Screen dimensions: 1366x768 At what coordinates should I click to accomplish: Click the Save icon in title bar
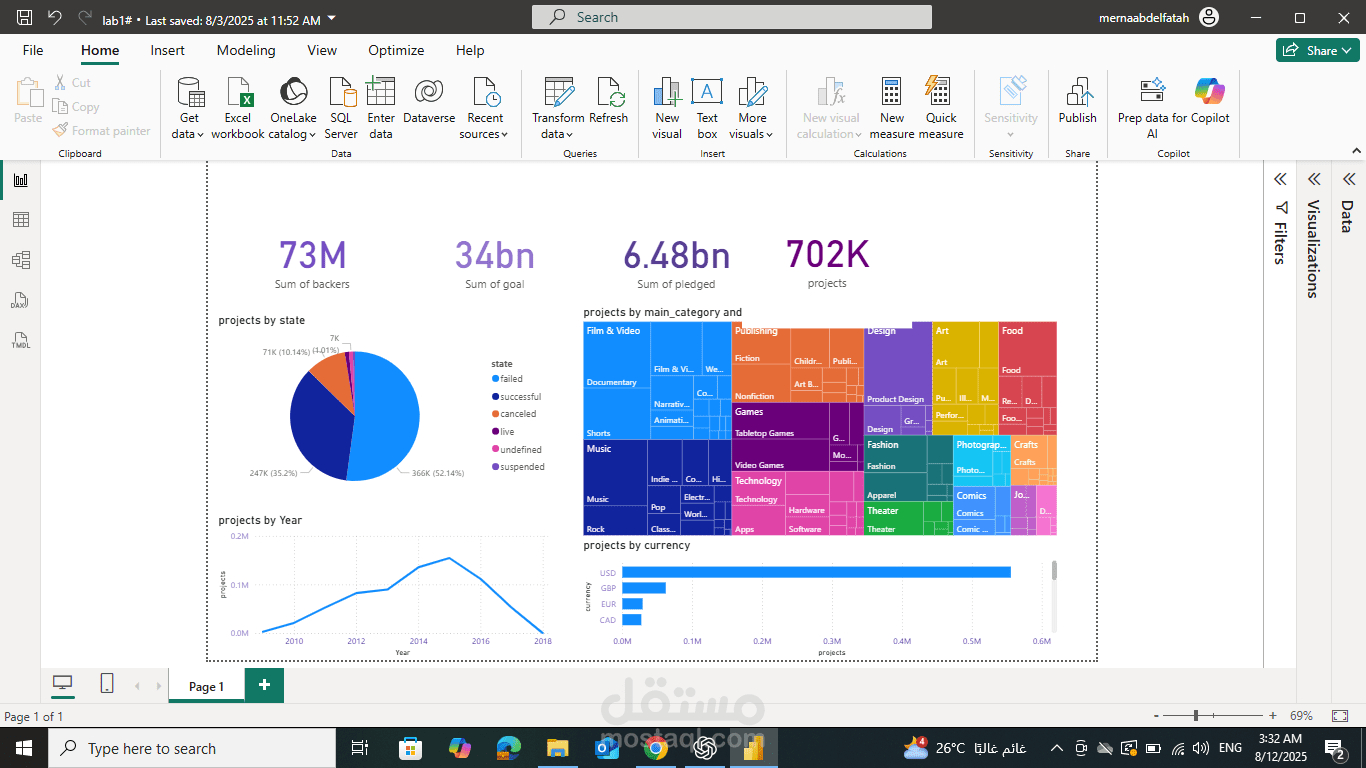tap(25, 18)
